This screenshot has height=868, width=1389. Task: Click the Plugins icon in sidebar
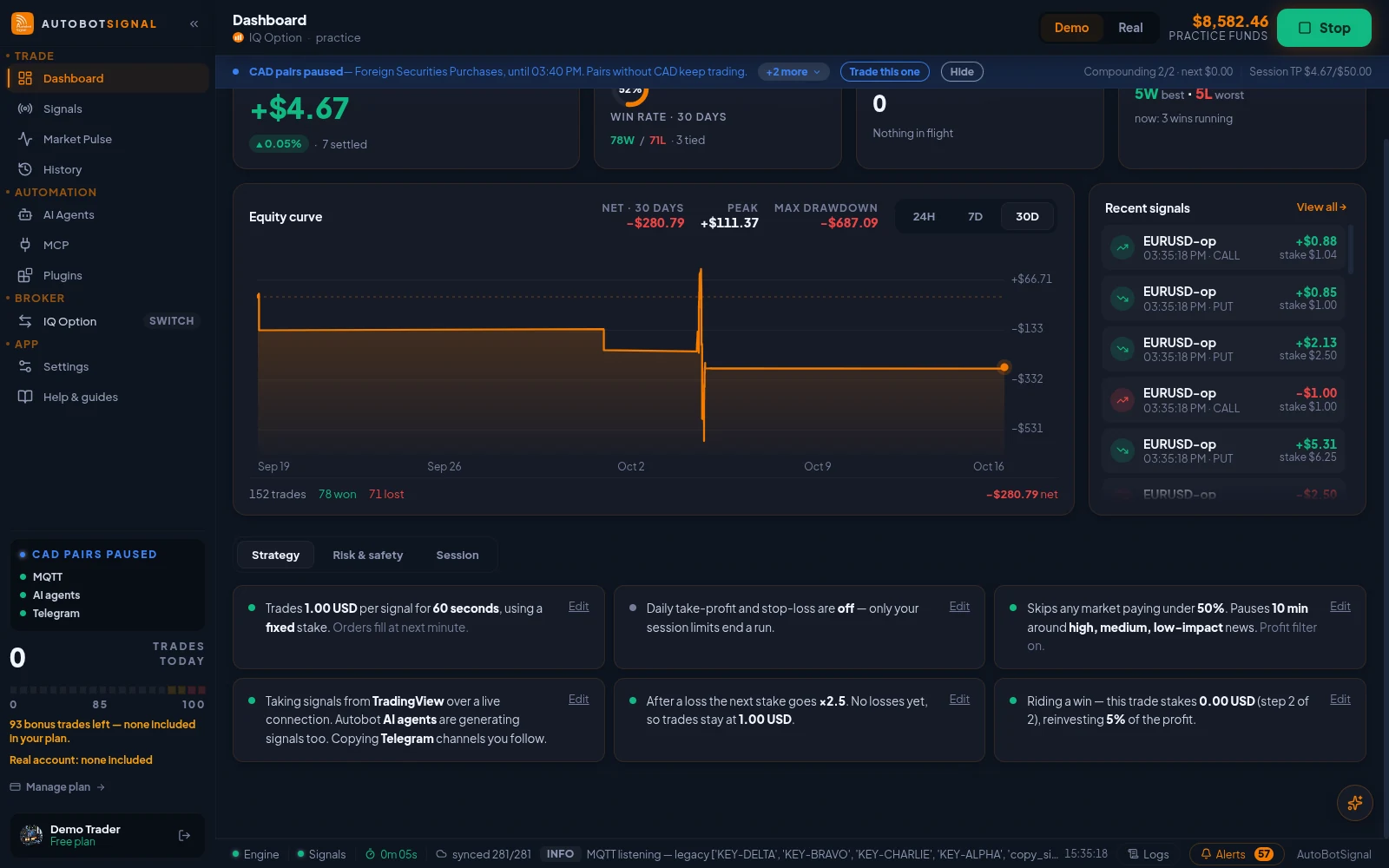coord(25,275)
